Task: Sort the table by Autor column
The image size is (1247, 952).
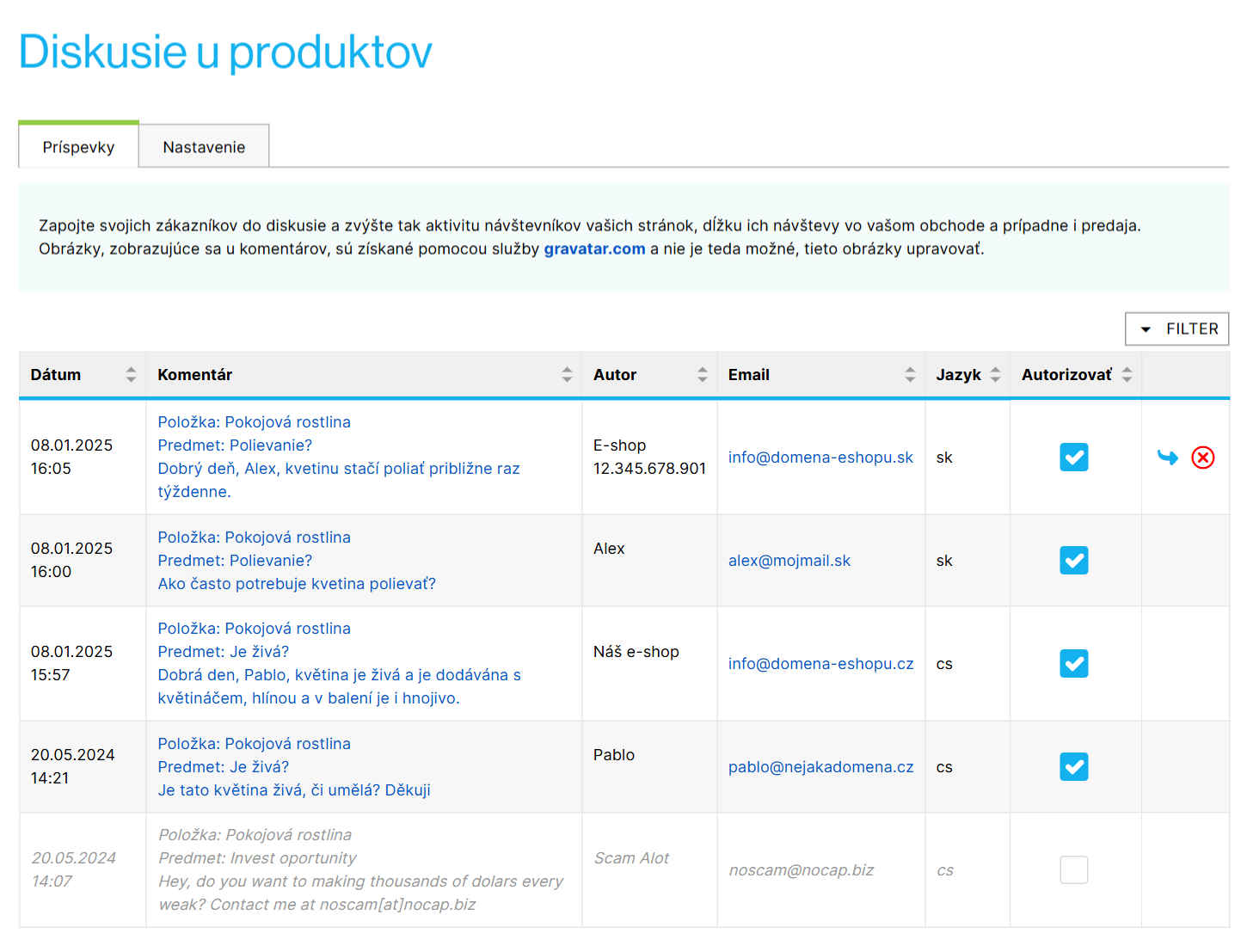Action: [701, 374]
